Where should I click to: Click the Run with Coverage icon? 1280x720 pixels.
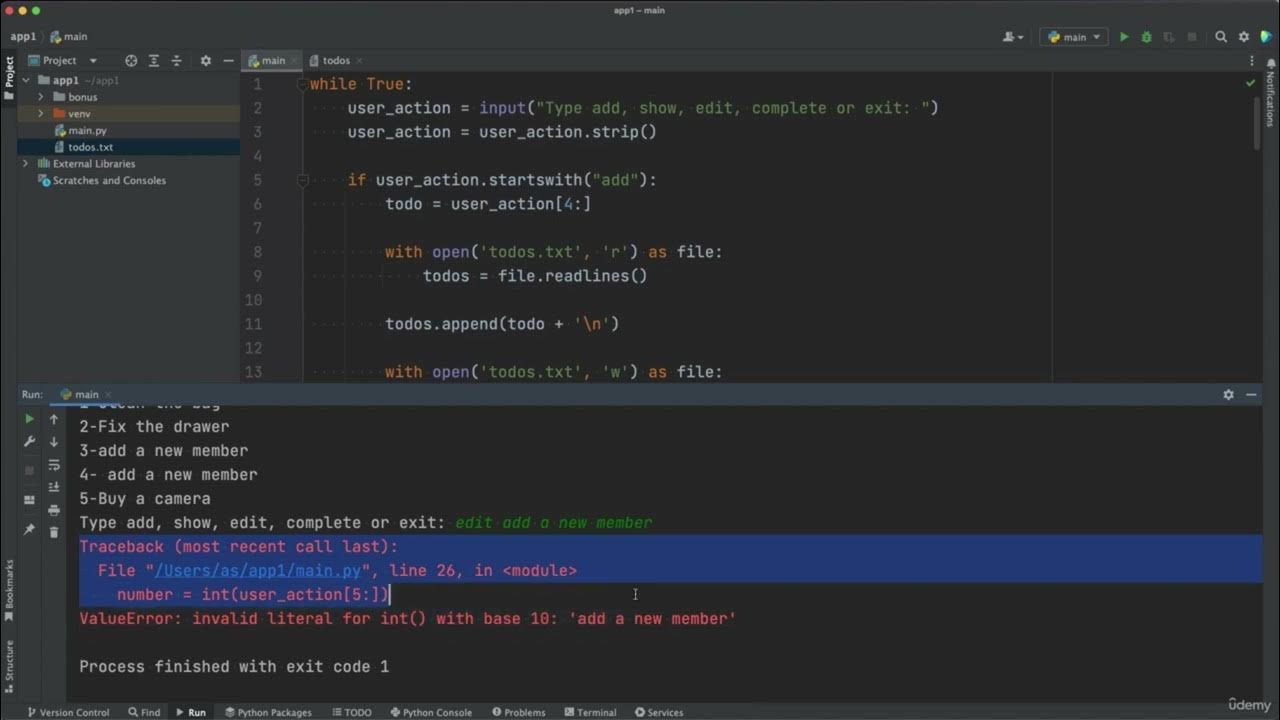(1169, 37)
